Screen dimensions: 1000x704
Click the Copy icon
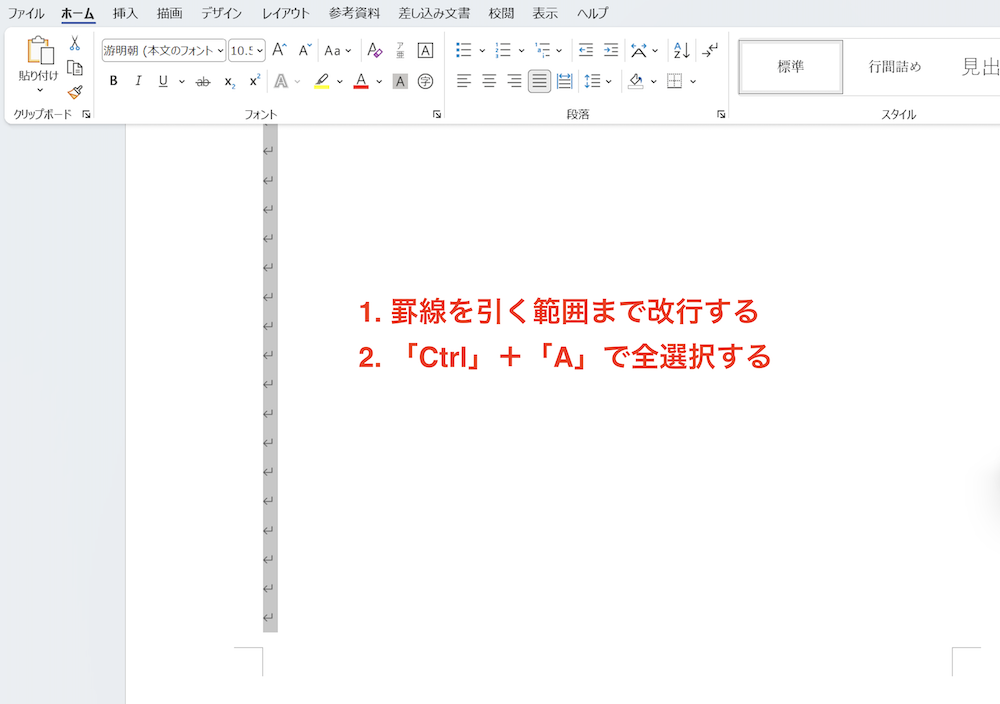[x=75, y=68]
